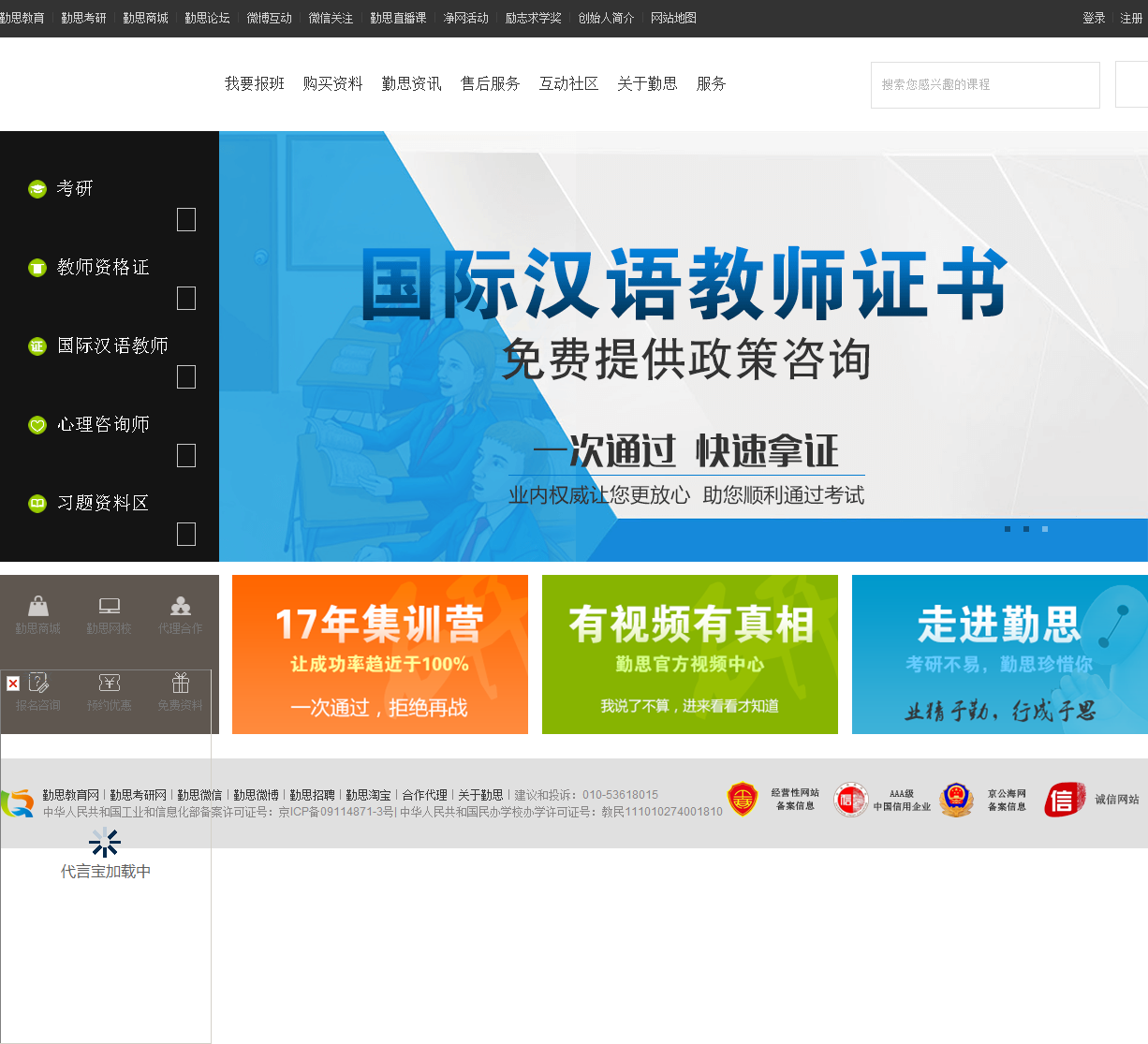Open the 勤思商城 shopping bag icon
The width and height of the screenshot is (1148, 1044).
(38, 606)
